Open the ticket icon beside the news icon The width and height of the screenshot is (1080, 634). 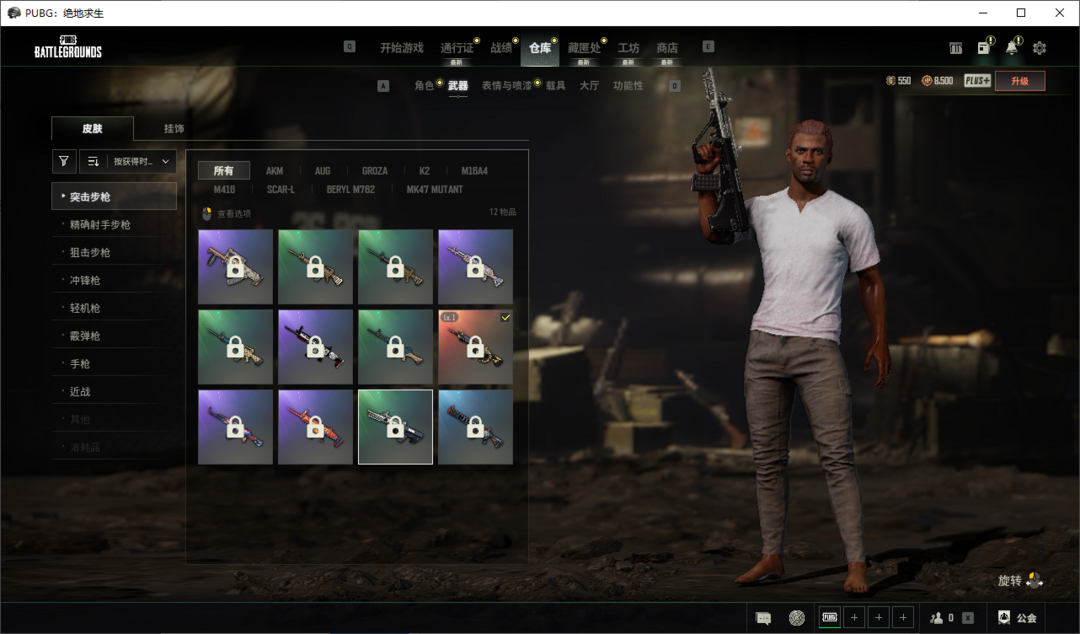[x=955, y=48]
